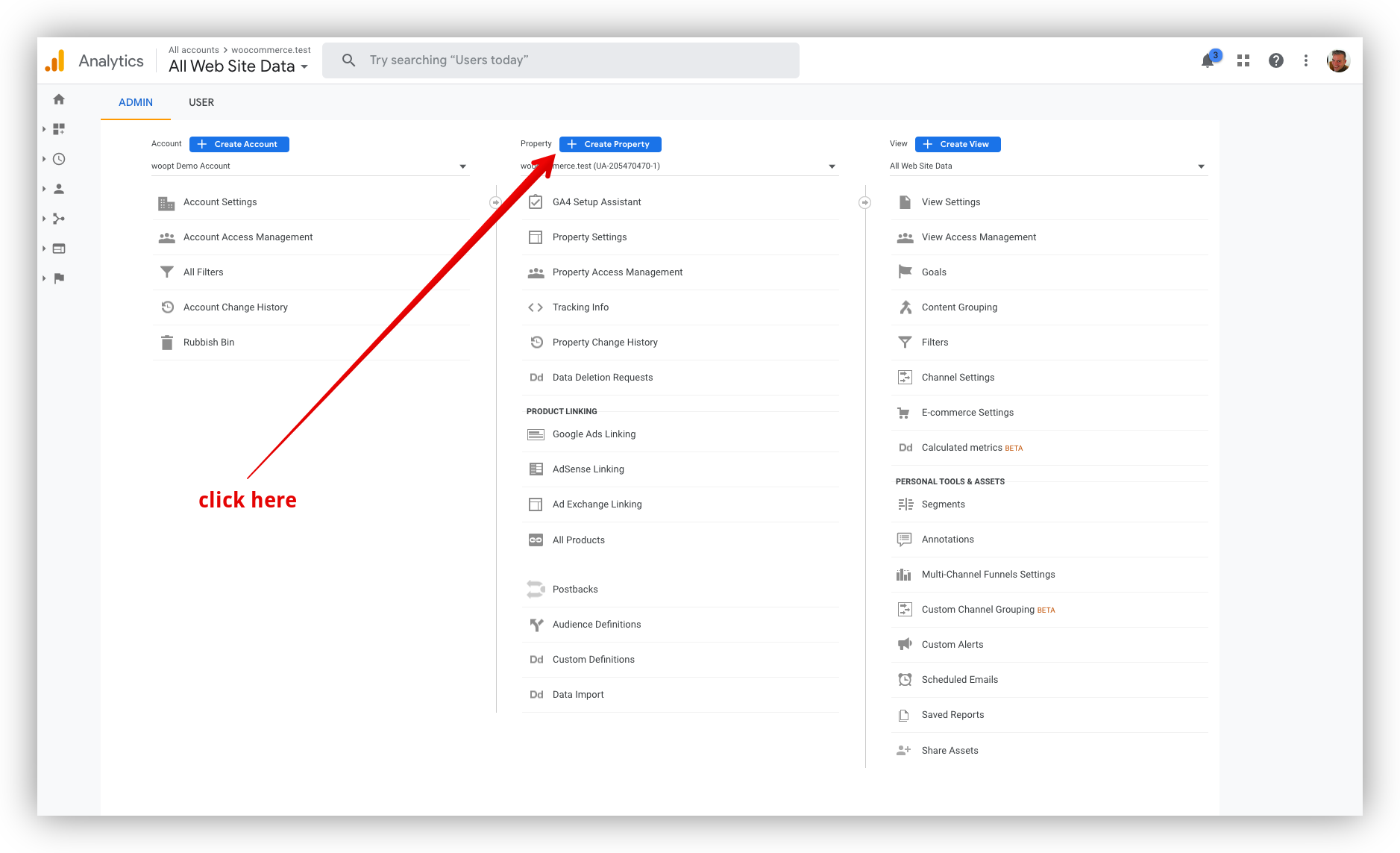Screen dimensions: 1400x853
Task: Open the Realtime clock sidebar icon
Action: click(x=59, y=159)
